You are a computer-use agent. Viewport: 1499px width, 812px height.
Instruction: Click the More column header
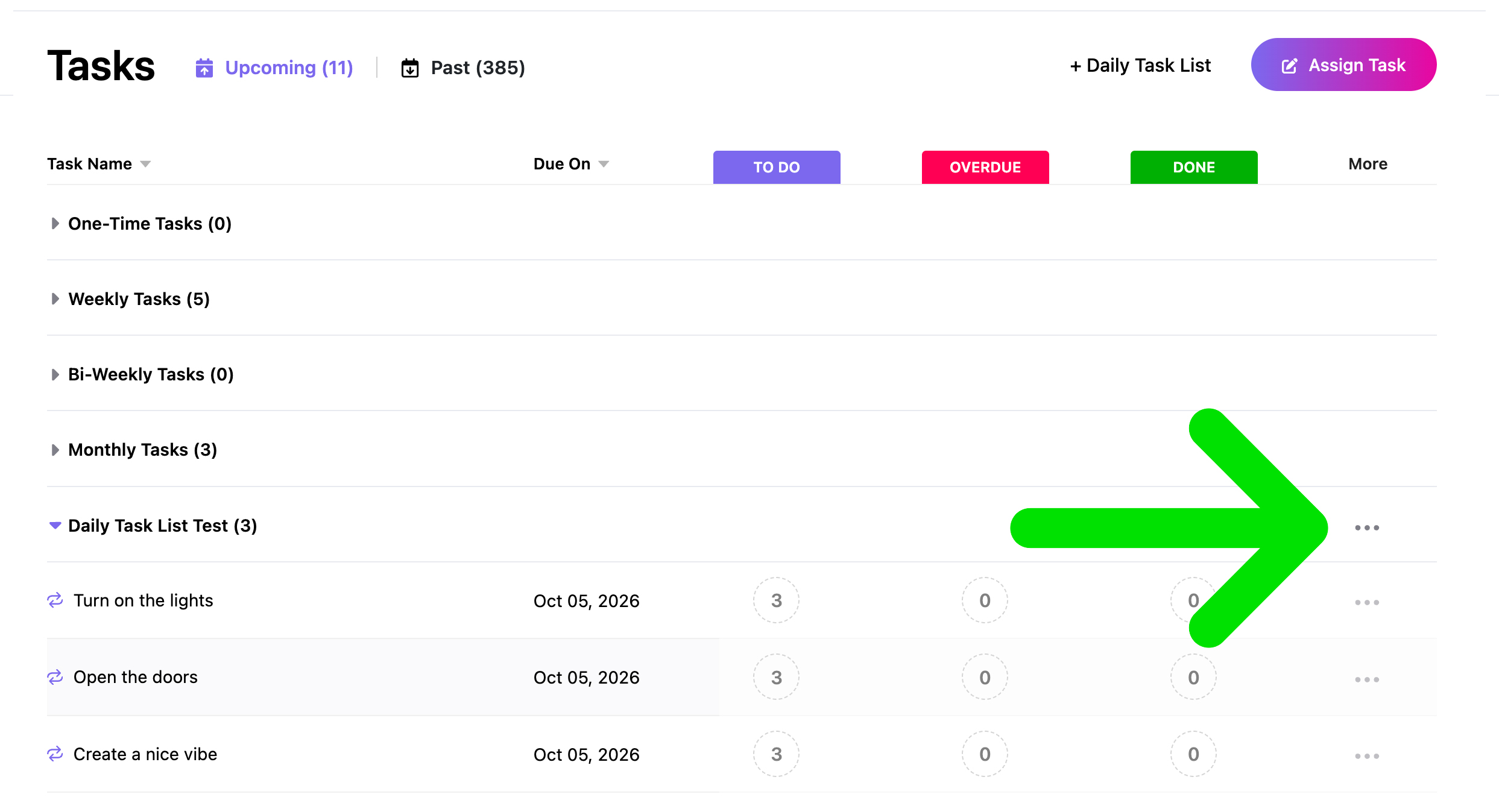pyautogui.click(x=1368, y=164)
